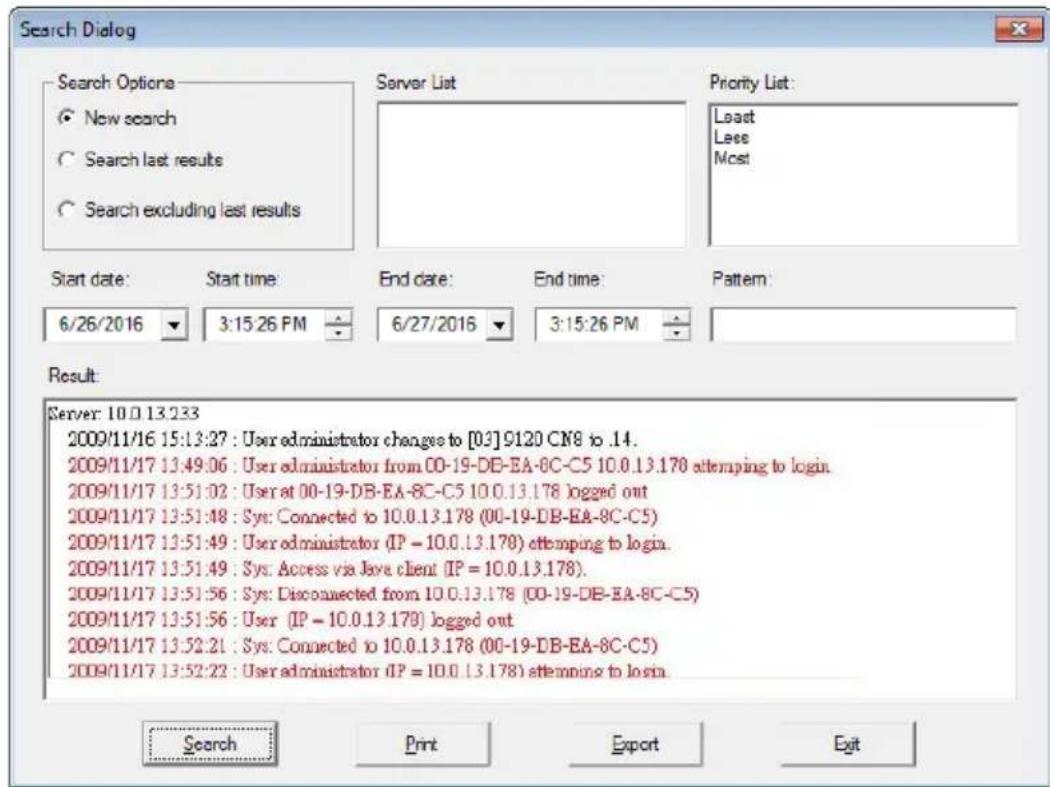Image resolution: width=1050 pixels, height=787 pixels.
Task: Click the Print button
Action: [422, 743]
